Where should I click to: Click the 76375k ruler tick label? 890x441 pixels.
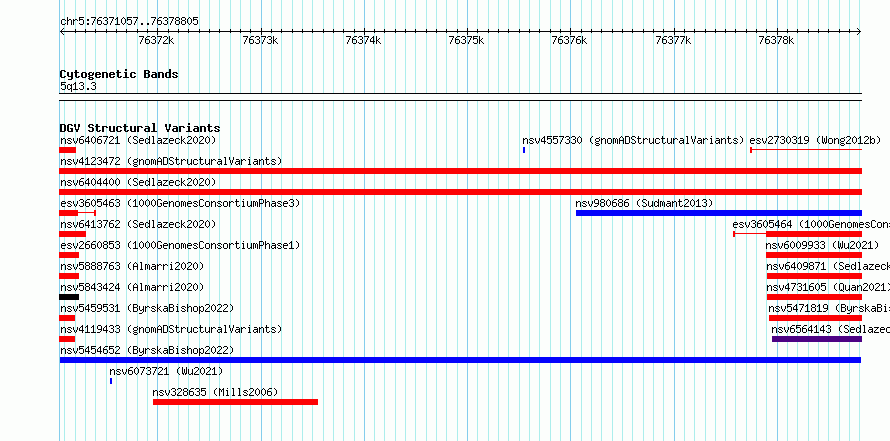[x=467, y=40]
